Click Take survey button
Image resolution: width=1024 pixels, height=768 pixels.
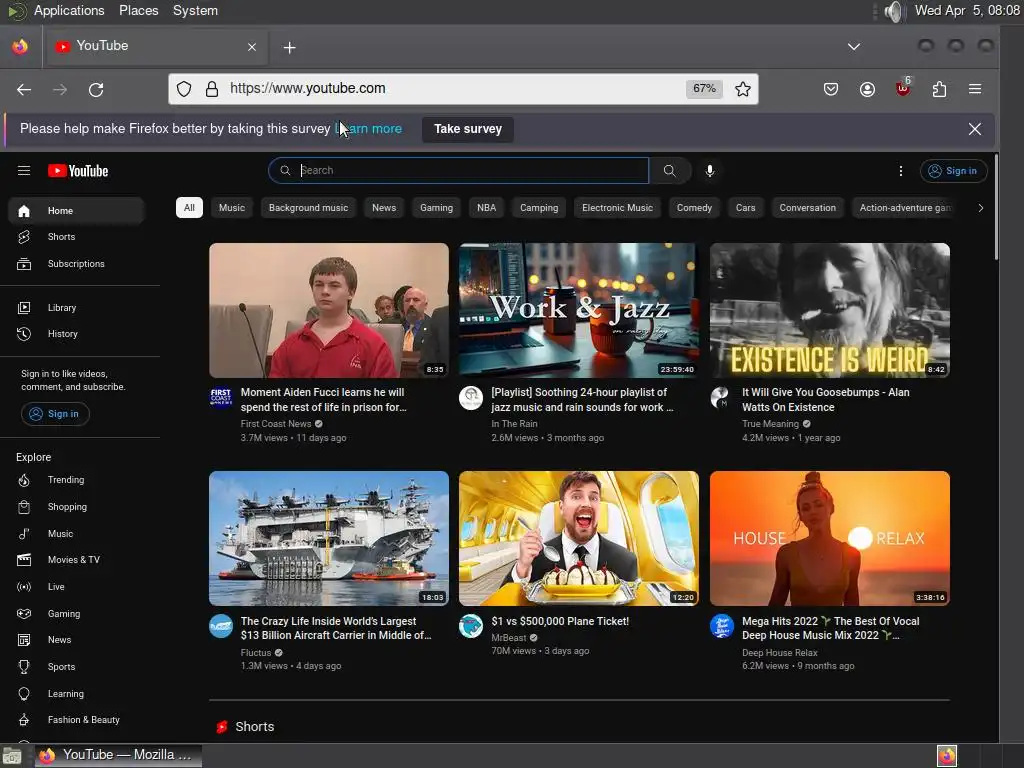[468, 129]
